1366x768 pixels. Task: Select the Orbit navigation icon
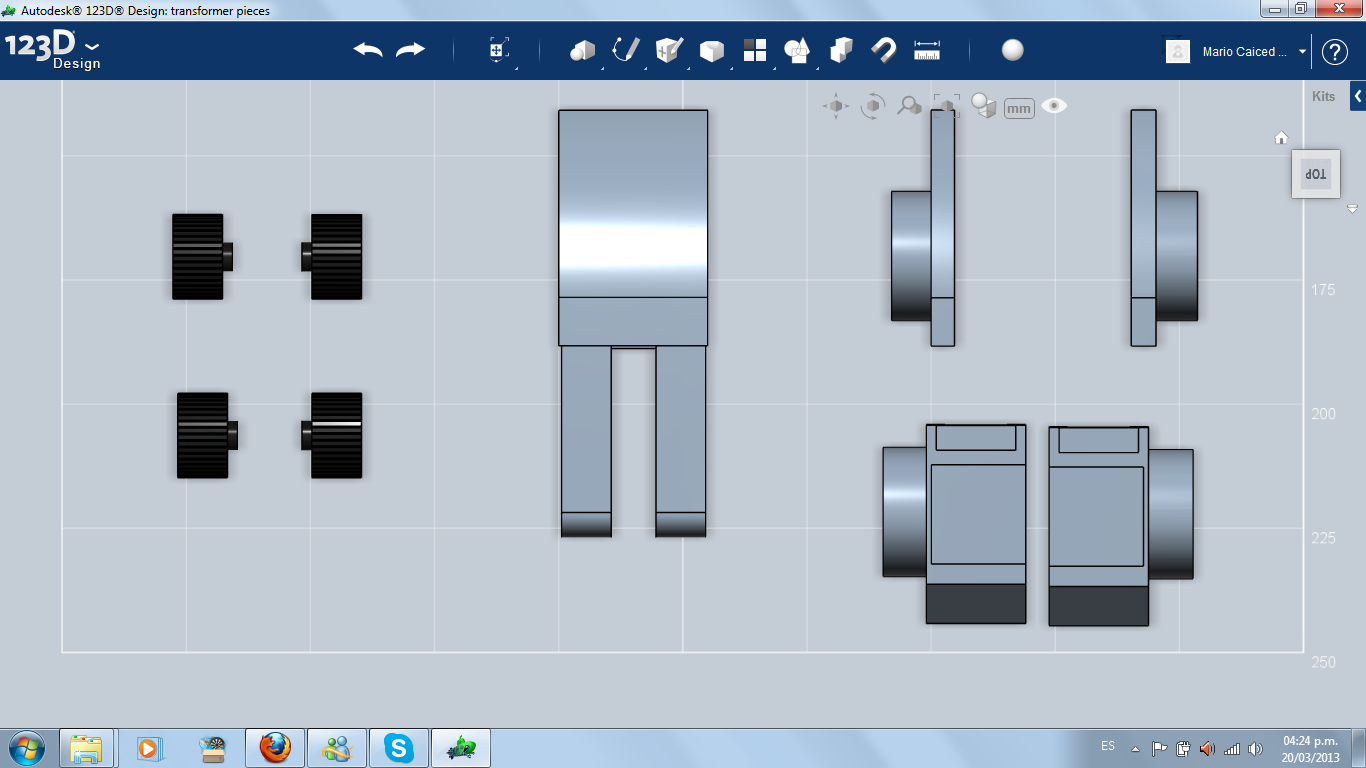pyautogui.click(x=871, y=106)
